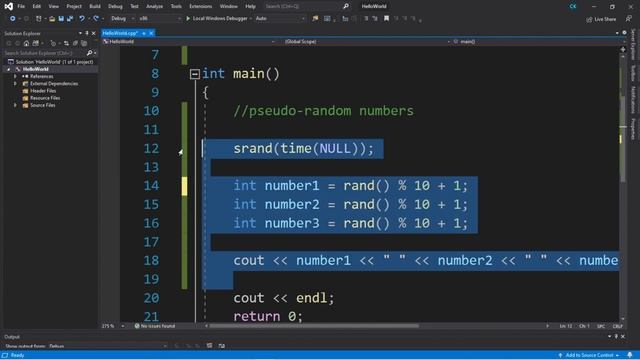640x360 pixels.
Task: Start Local Windows Debugger
Action: pos(217,19)
